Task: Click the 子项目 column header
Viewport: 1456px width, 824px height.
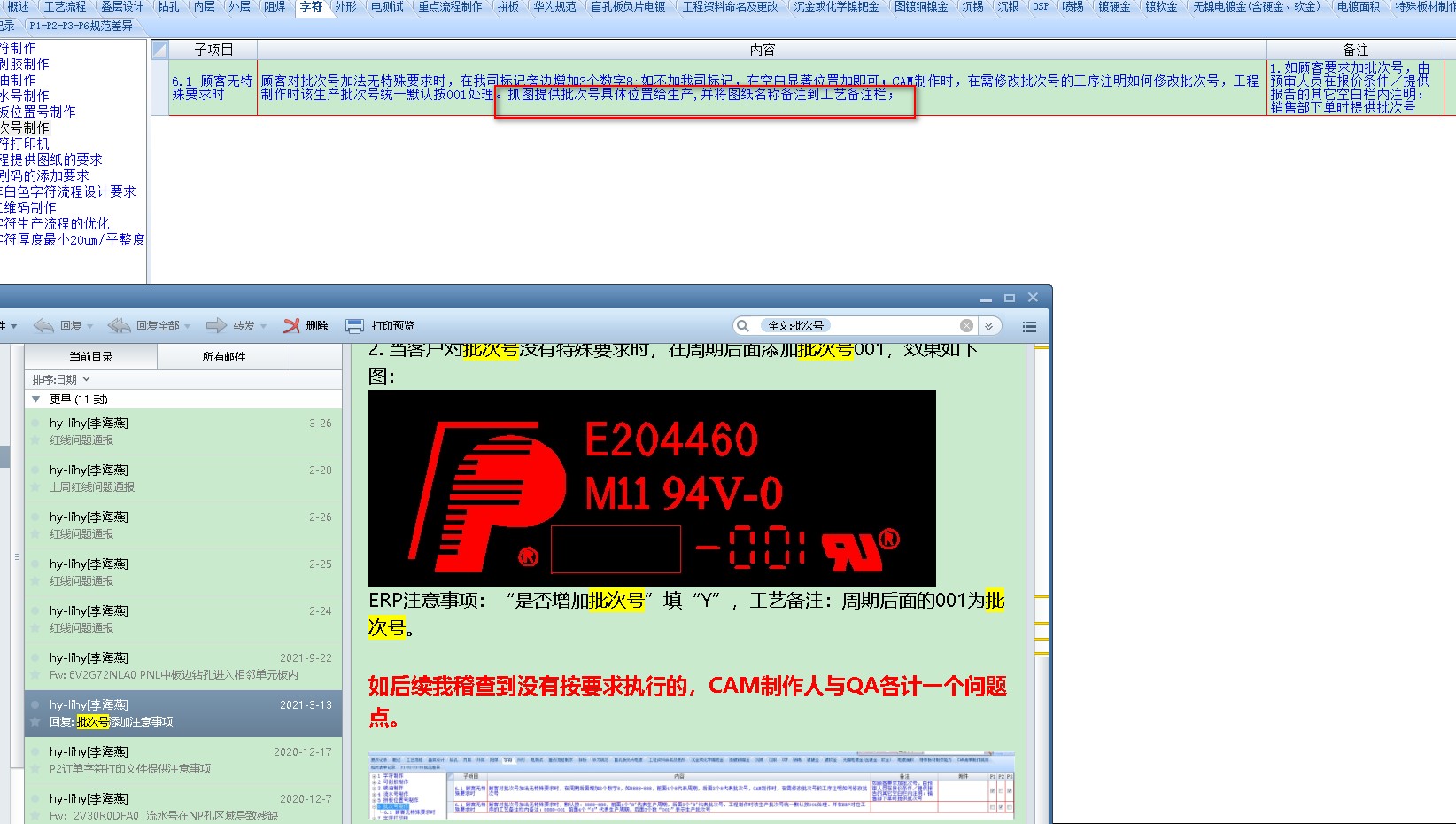Action: tap(213, 51)
